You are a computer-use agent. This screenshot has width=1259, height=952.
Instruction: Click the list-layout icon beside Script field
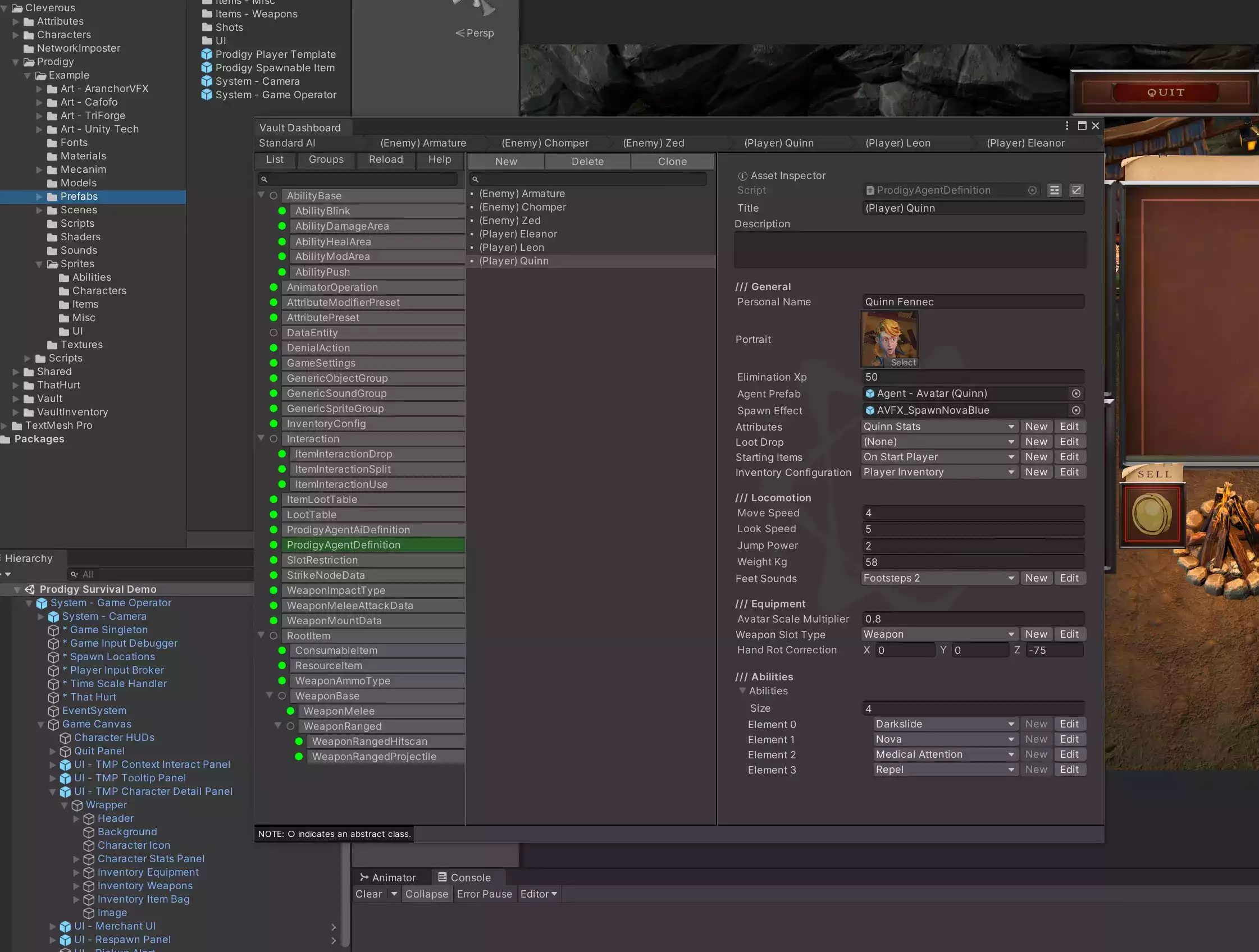(x=1054, y=191)
